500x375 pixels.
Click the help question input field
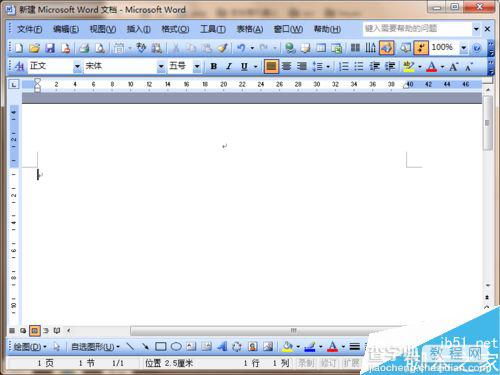(x=417, y=29)
